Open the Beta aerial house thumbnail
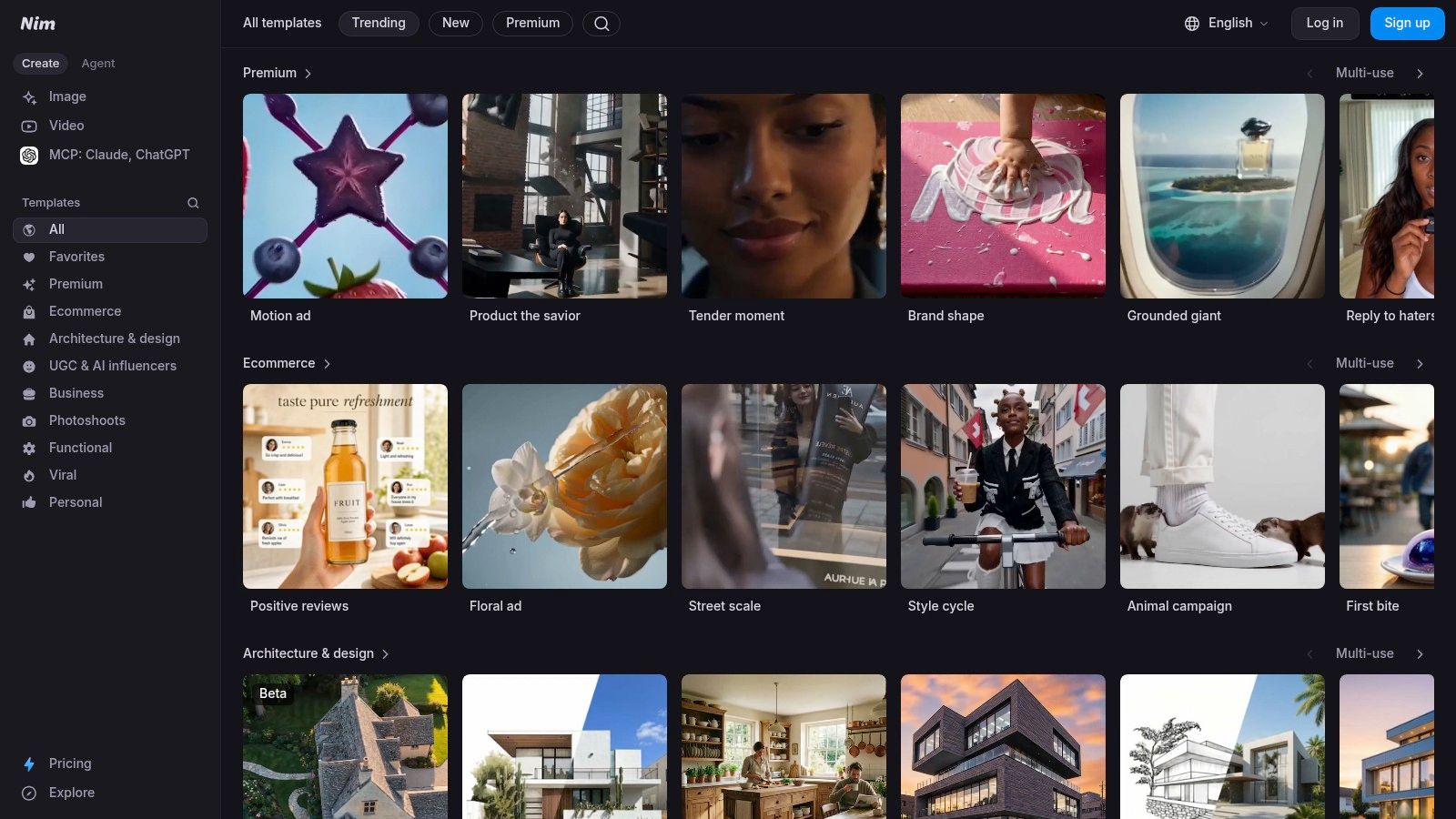 [345, 746]
